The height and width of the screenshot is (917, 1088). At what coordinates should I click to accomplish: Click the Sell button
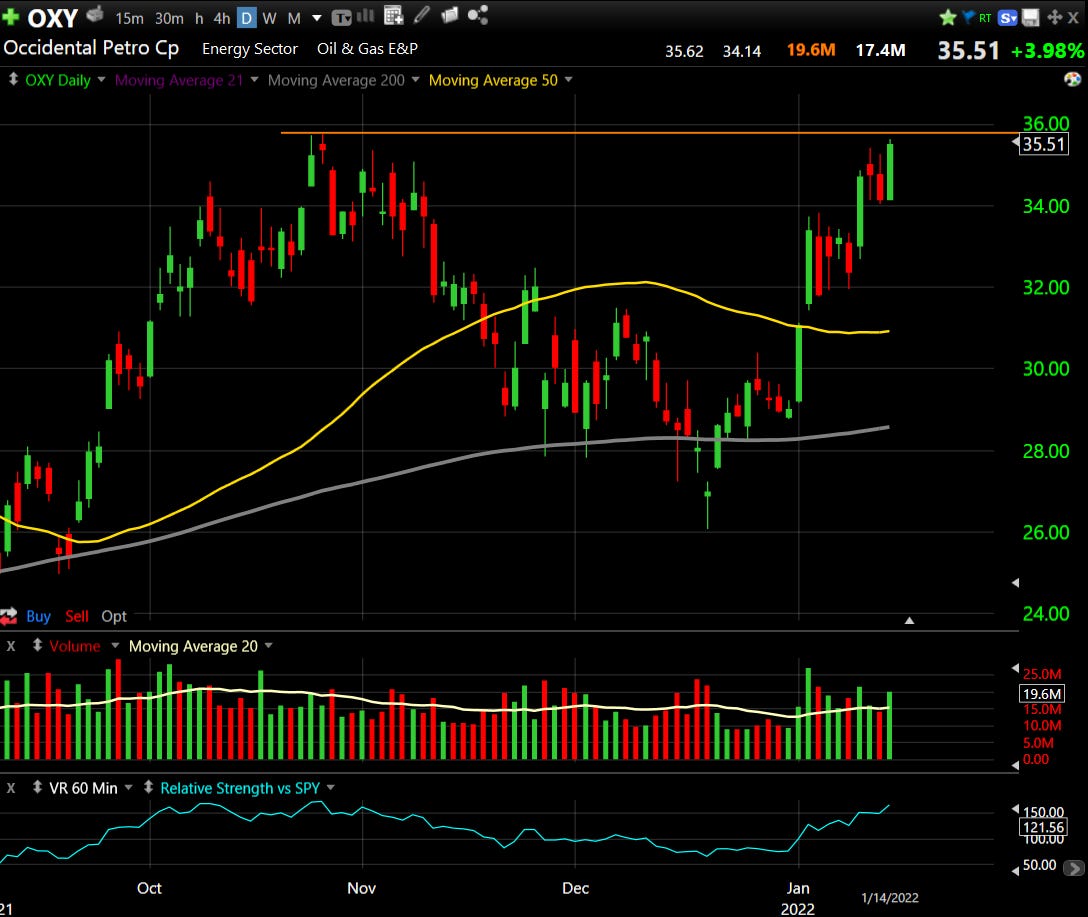77,616
